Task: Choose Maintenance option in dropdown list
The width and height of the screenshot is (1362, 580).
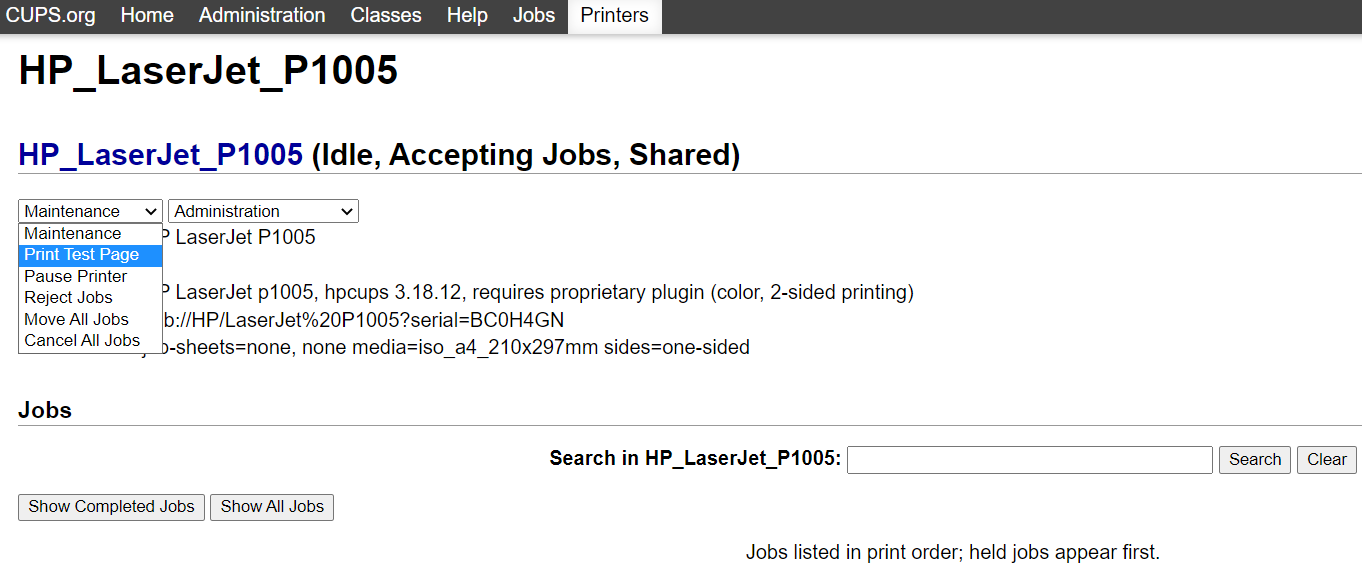Action: [73, 234]
